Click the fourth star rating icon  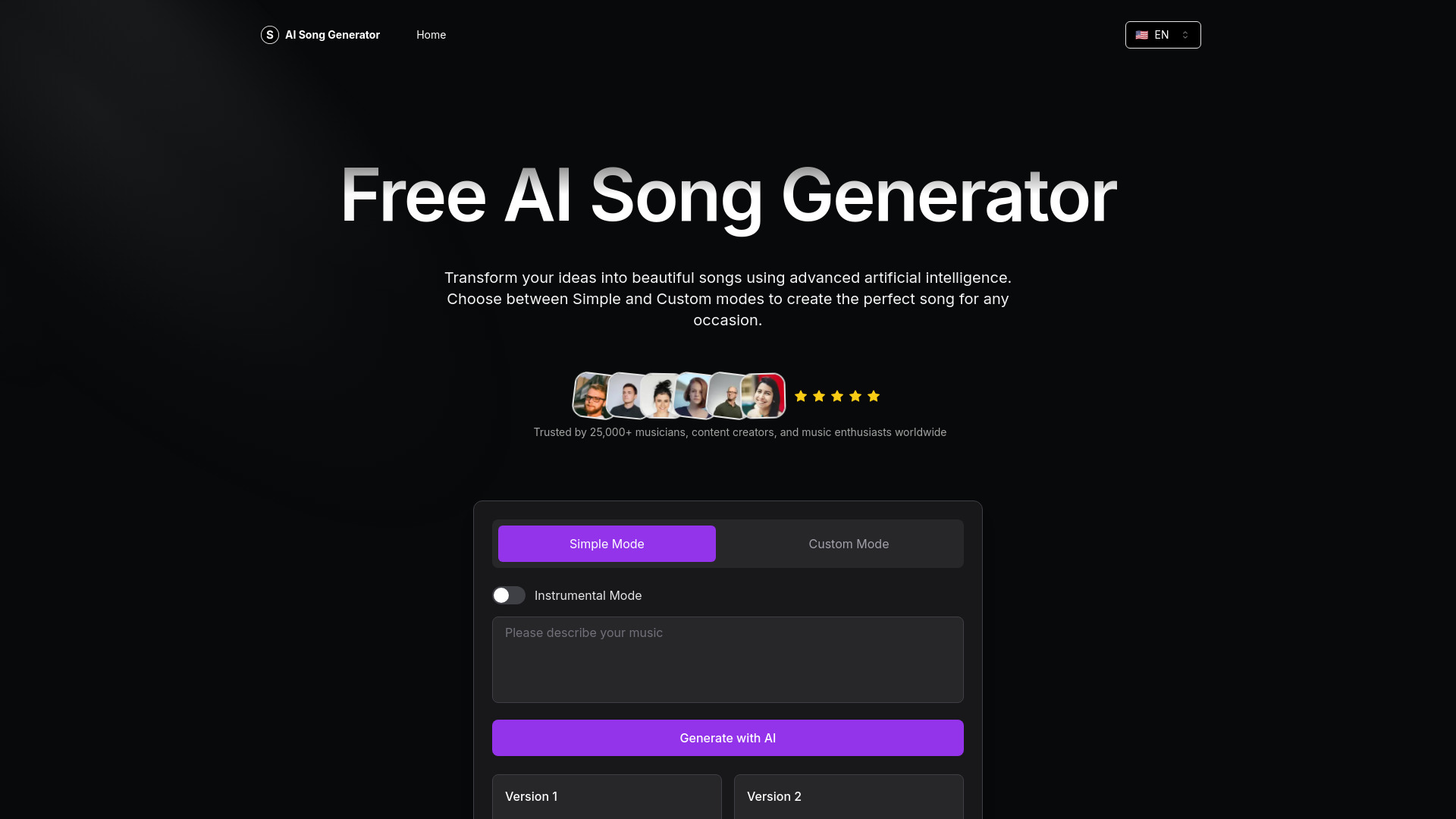(855, 396)
